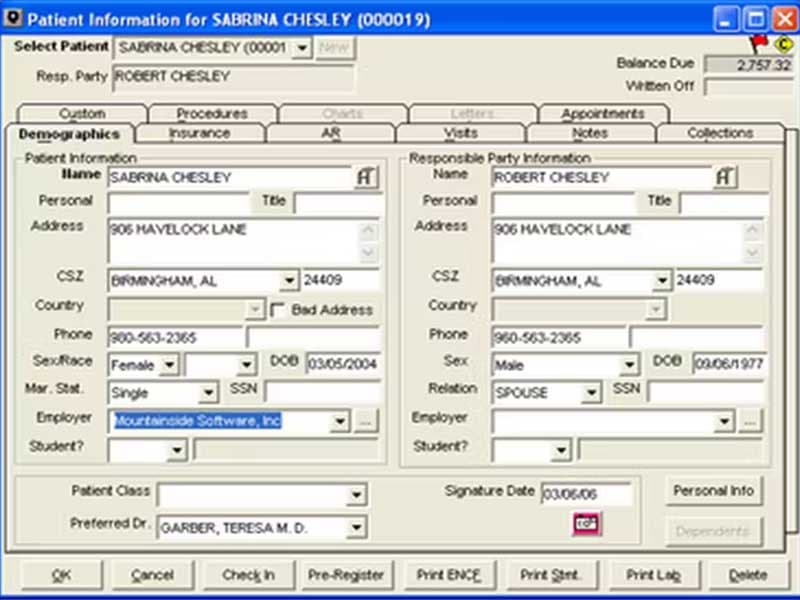The image size is (800, 600).
Task: Open responsible party employer ellipsis button
Action: [750, 422]
